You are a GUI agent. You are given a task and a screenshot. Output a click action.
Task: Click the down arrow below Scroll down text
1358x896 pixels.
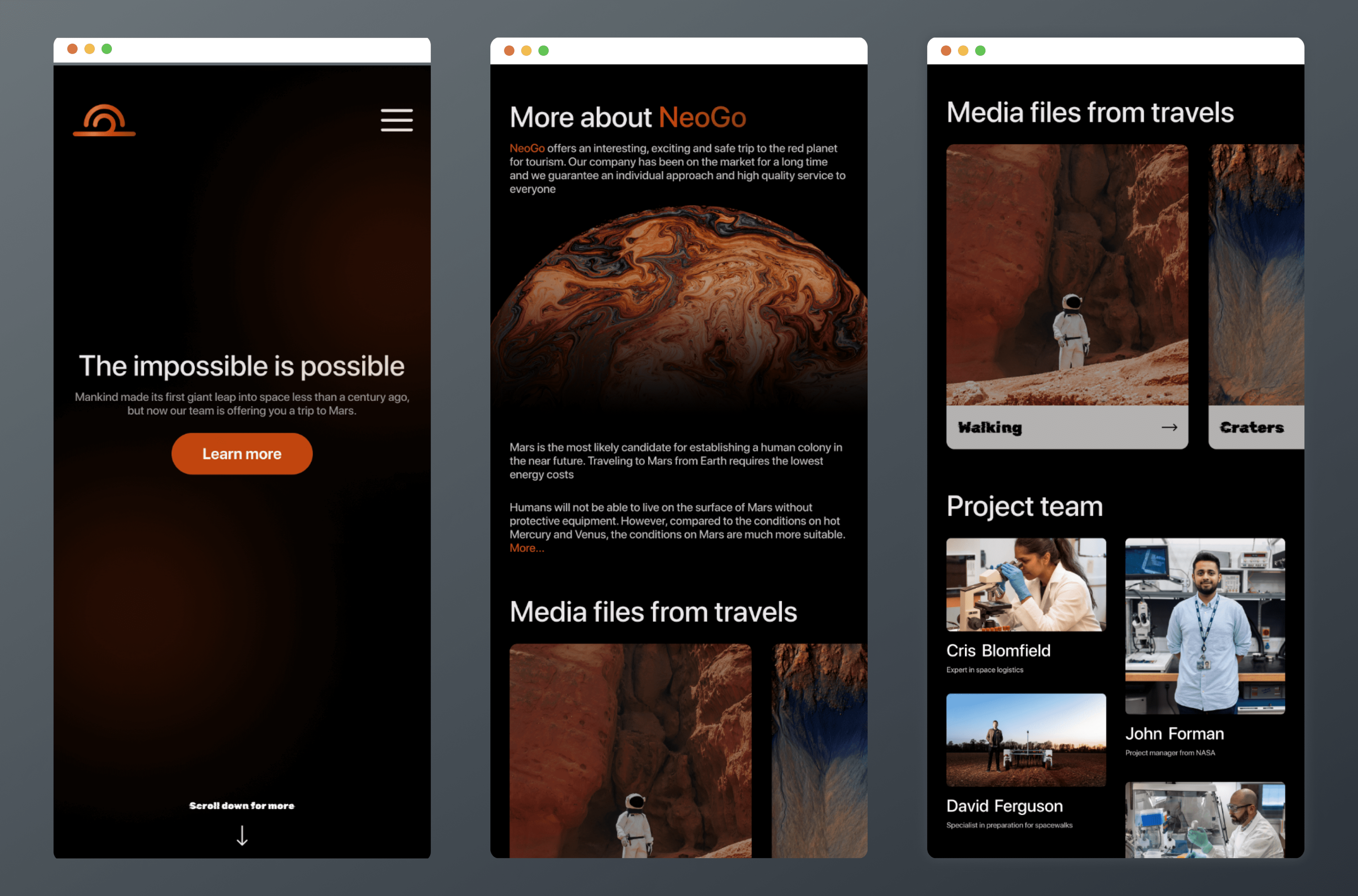coord(242,835)
